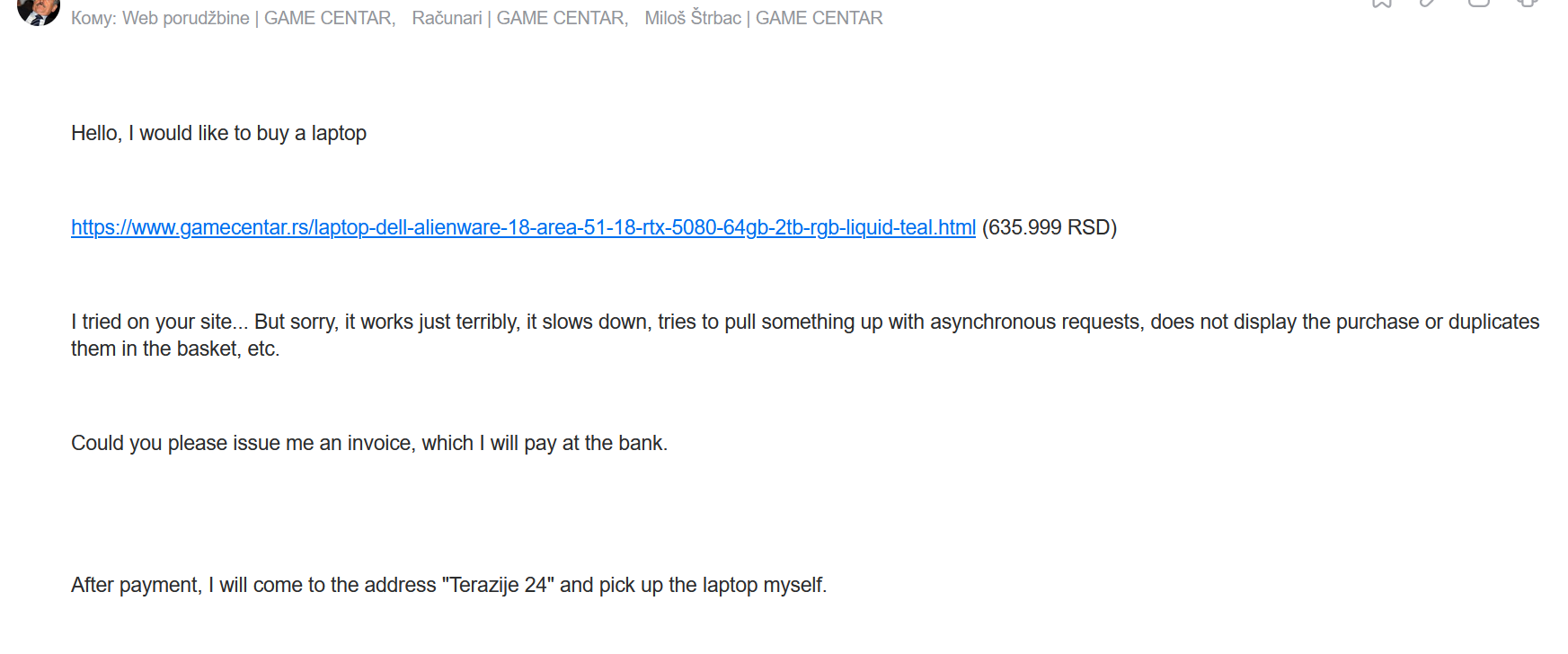Click the "Кому:" recipients label
This screenshot has width=1568, height=654.
[x=93, y=18]
